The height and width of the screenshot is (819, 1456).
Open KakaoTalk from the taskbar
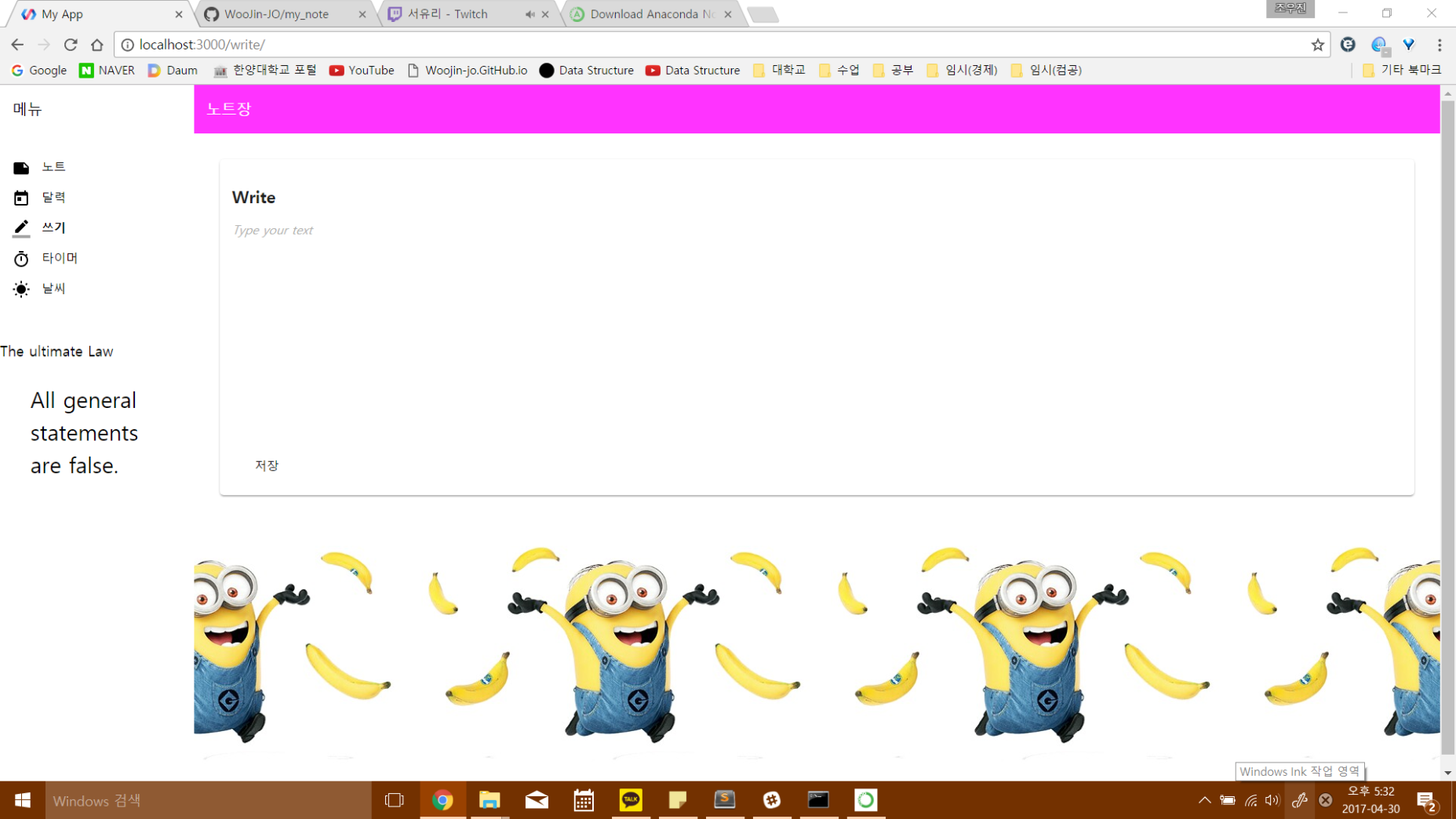[631, 800]
